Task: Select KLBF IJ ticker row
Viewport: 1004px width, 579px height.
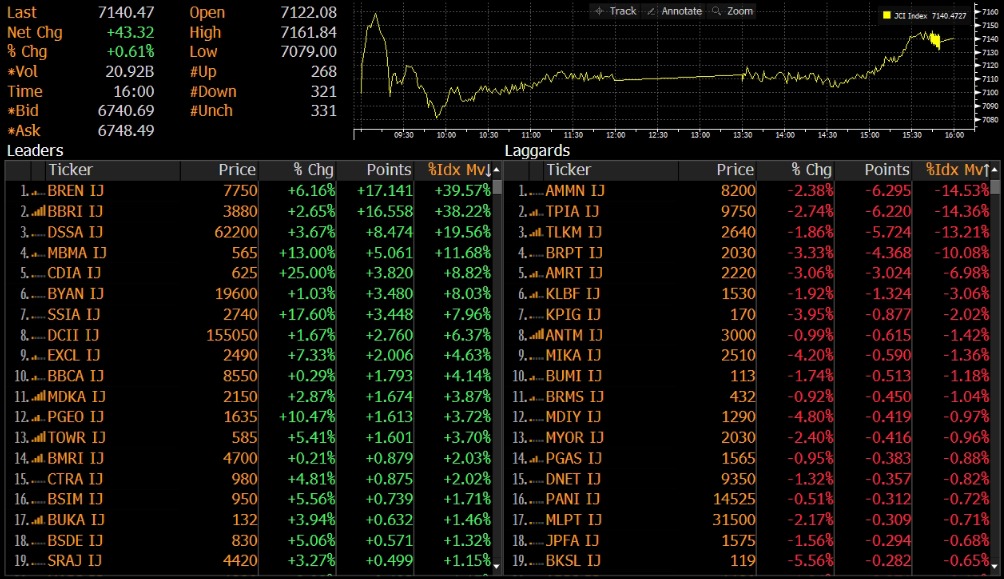Action: click(748, 293)
